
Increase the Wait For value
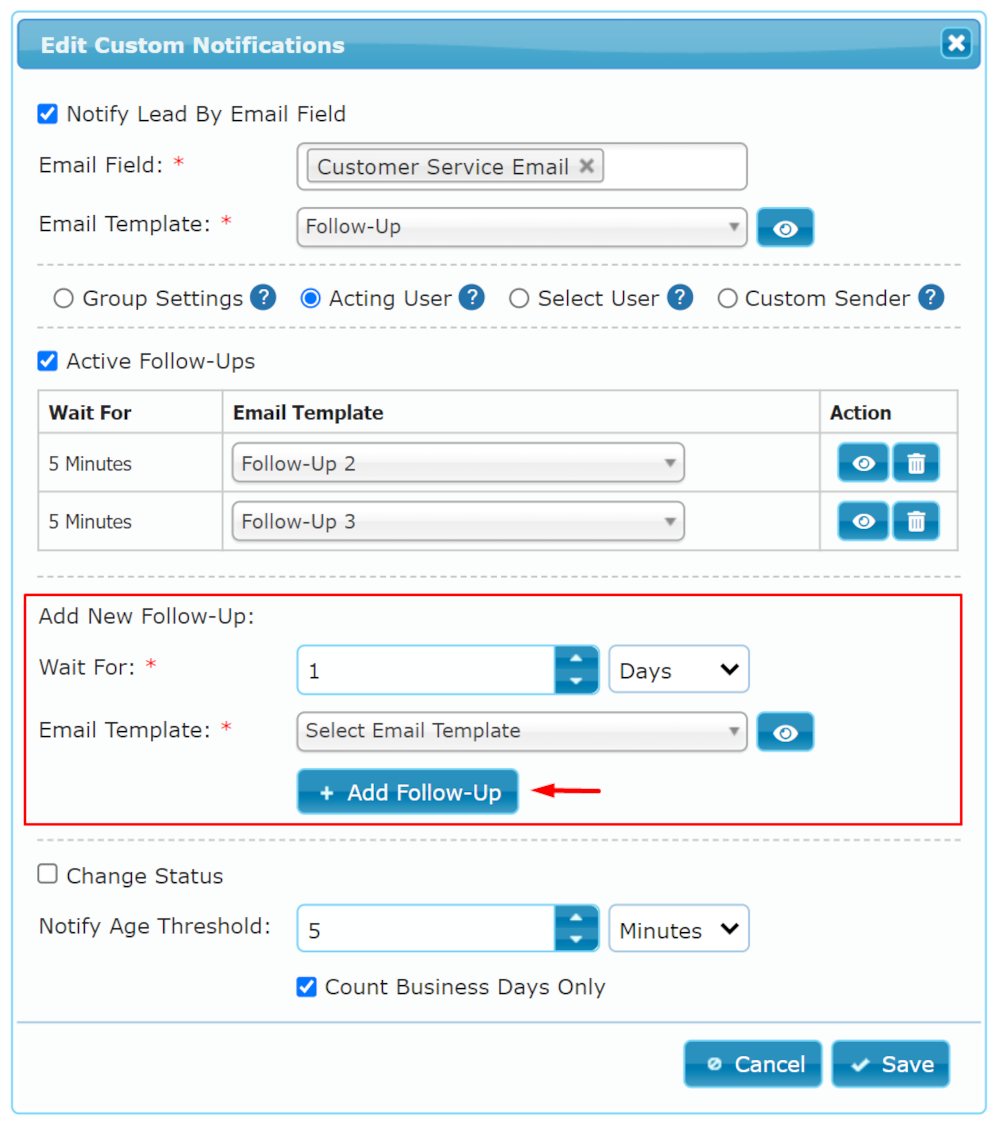[576, 659]
